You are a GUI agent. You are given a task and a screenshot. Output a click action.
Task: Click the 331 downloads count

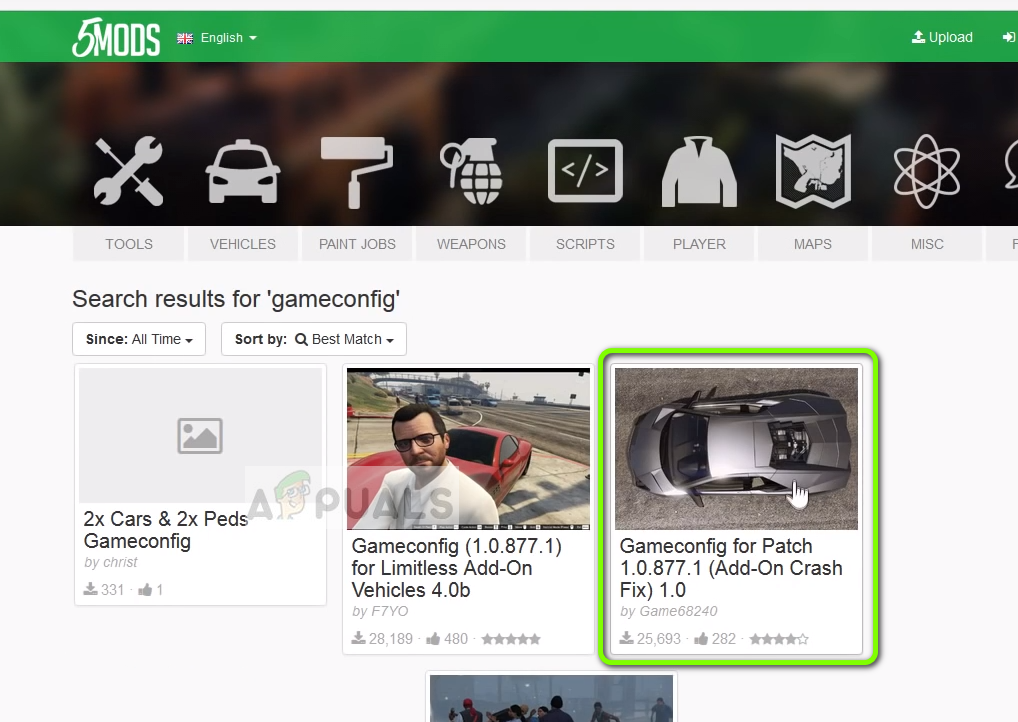pos(112,590)
